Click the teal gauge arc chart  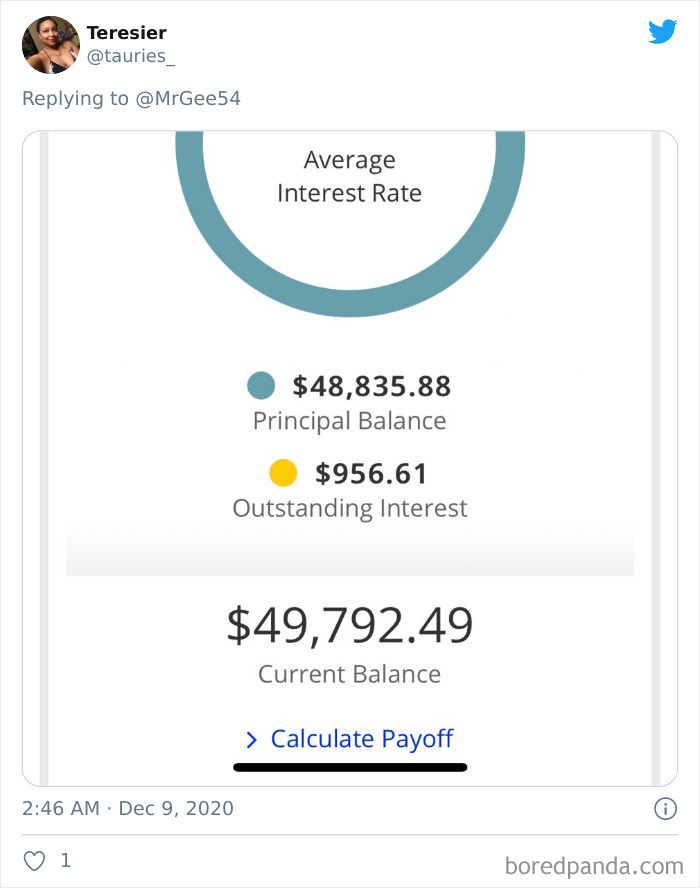(349, 290)
